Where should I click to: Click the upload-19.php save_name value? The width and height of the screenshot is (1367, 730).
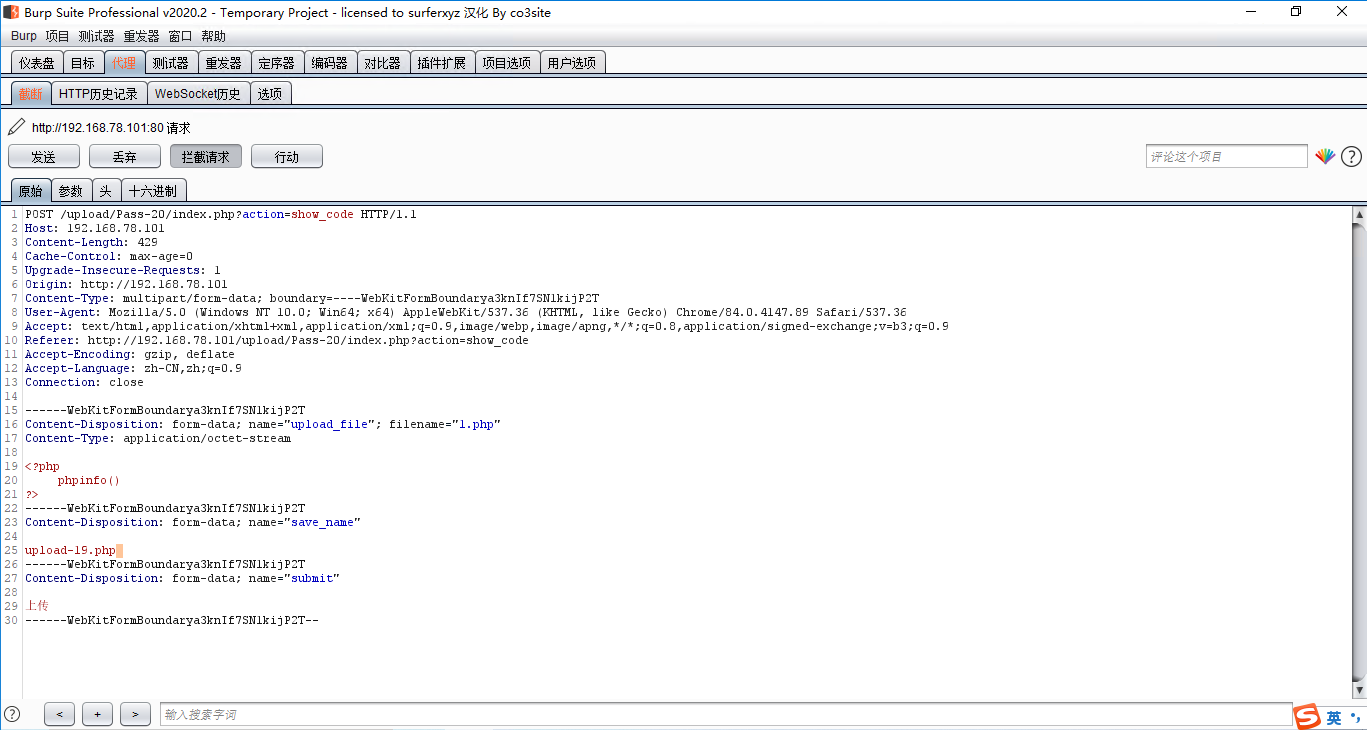tap(70, 550)
